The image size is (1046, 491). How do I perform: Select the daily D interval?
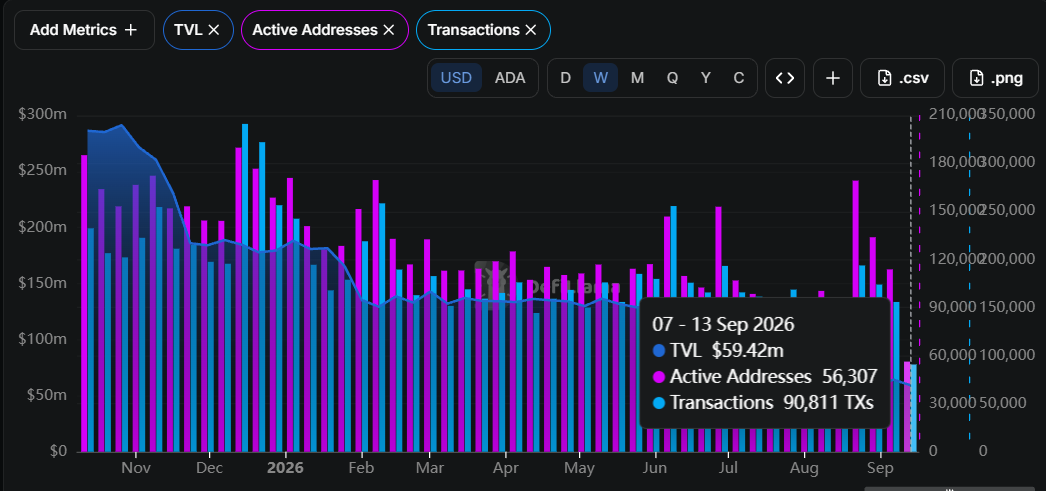pos(565,78)
